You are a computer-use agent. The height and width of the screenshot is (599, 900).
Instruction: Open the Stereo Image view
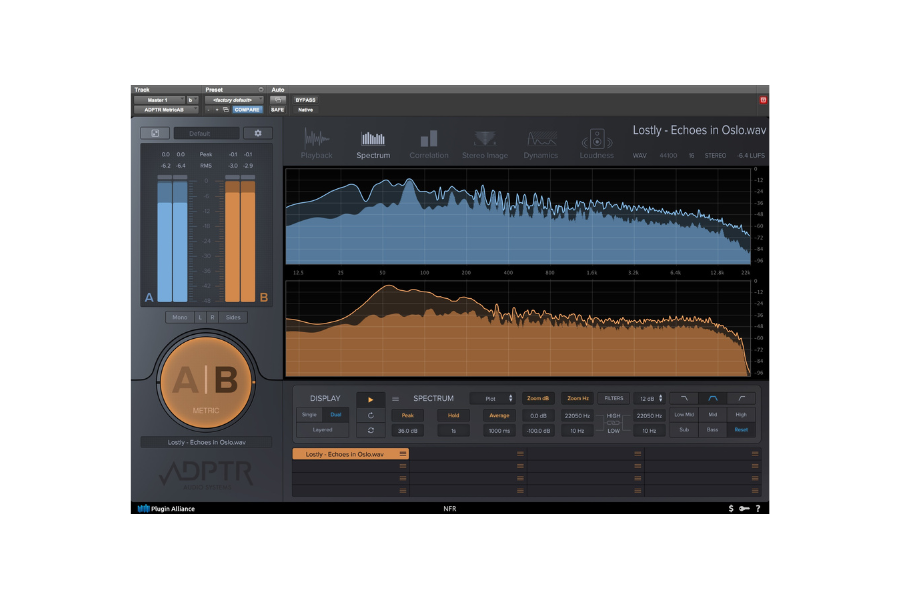485,143
